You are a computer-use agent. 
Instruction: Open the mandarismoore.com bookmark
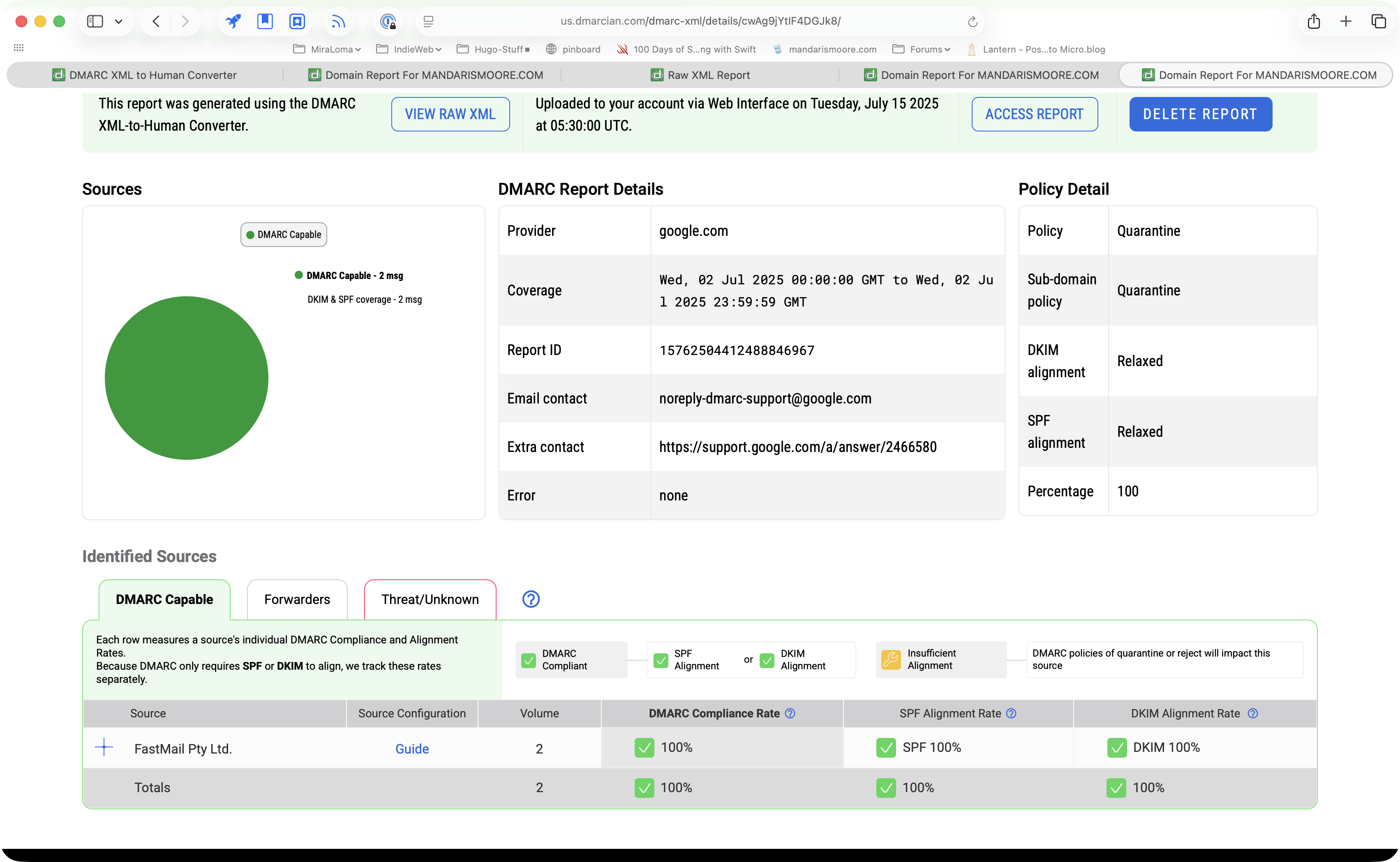coord(825,50)
